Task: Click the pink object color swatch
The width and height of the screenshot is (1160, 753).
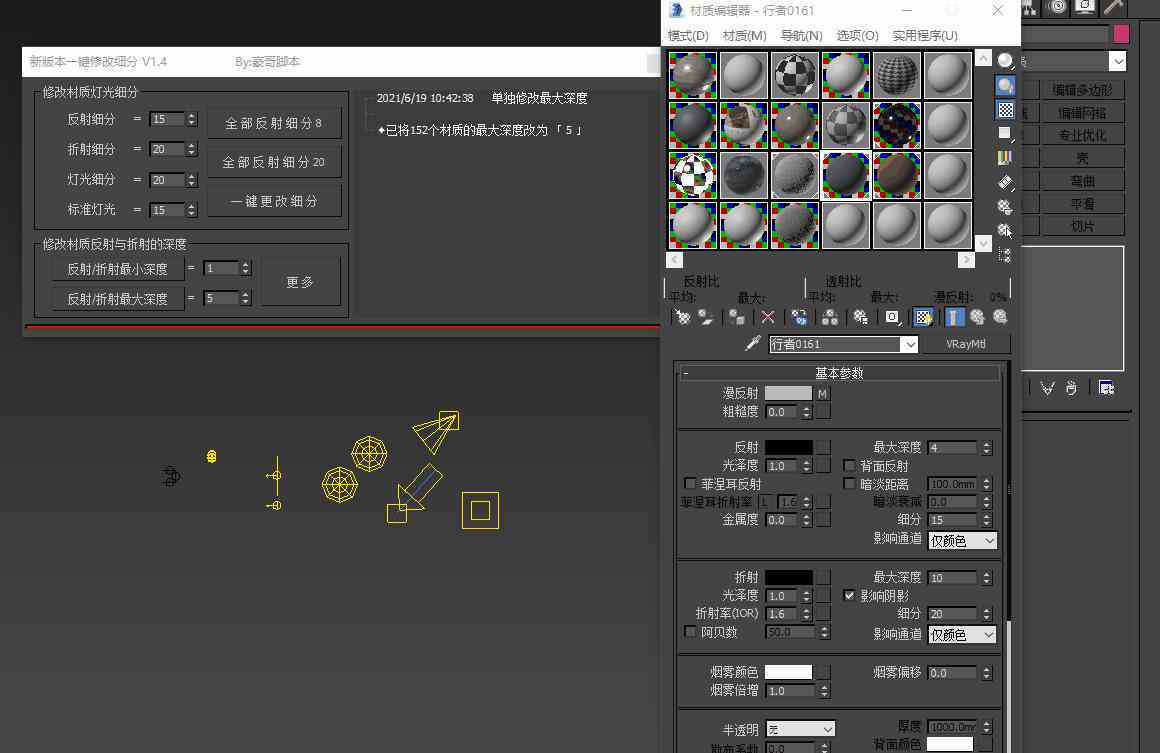Action: [1122, 33]
